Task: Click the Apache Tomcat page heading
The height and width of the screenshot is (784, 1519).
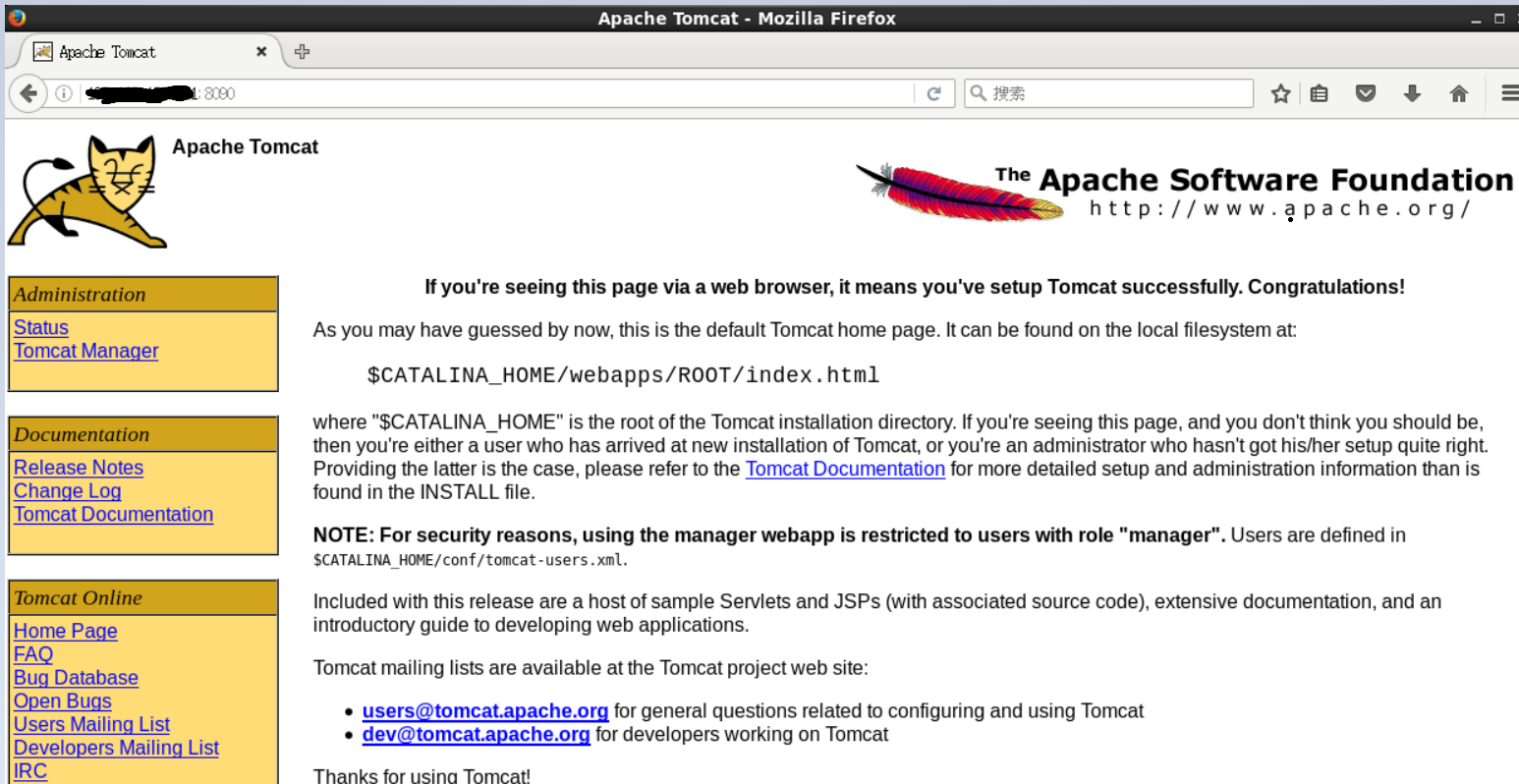Action: coord(246,146)
